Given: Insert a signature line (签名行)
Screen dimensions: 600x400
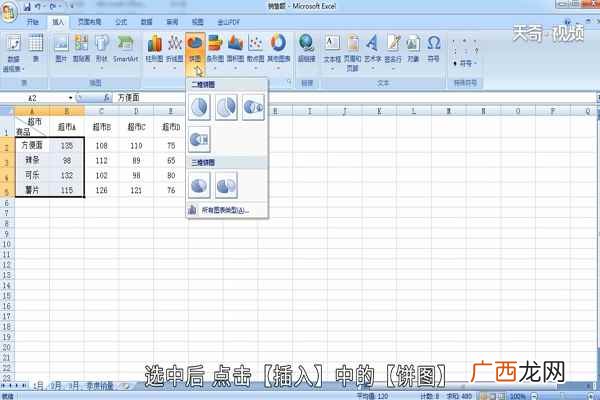Looking at the screenshot, I should click(x=393, y=52).
